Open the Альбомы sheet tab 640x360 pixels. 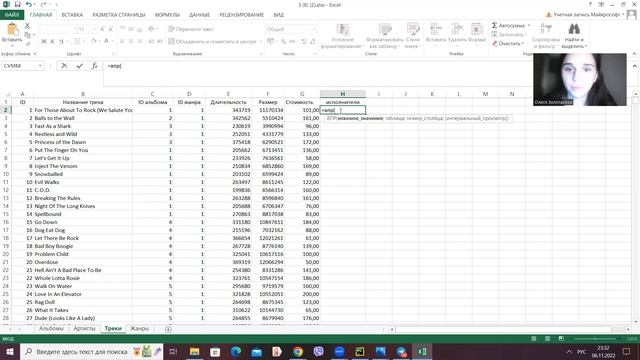[51, 329]
